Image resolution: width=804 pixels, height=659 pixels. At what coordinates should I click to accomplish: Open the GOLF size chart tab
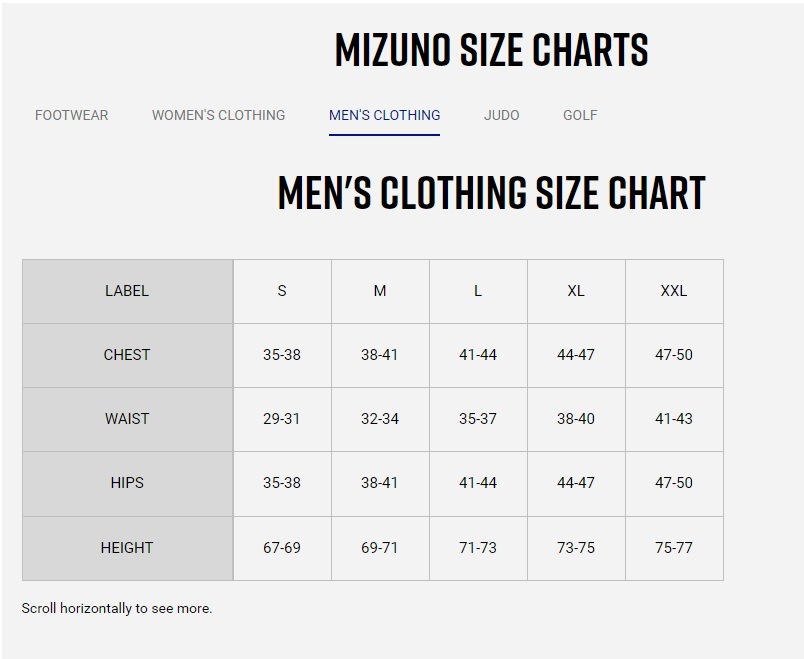click(578, 115)
